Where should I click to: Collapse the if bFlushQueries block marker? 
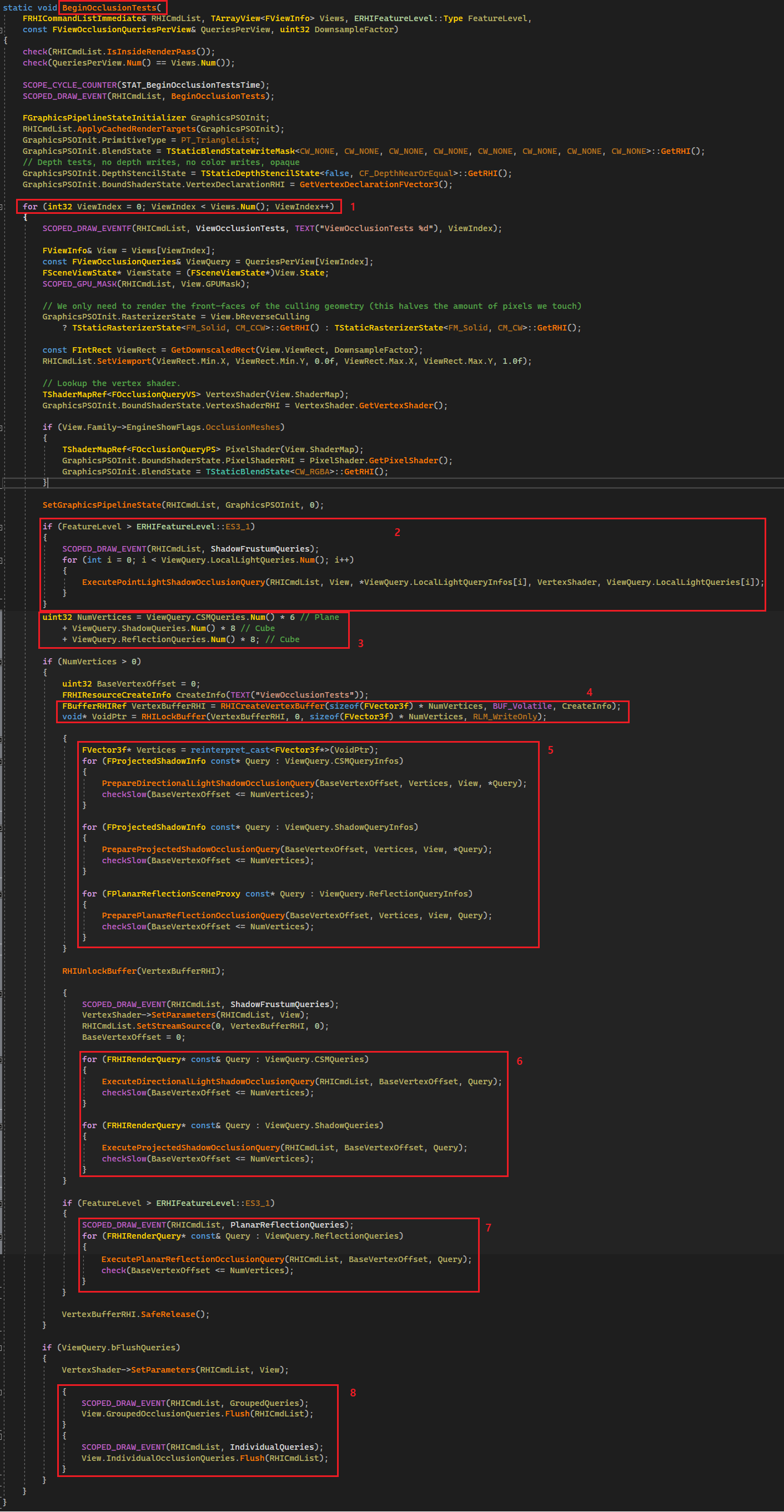[x=2, y=1348]
